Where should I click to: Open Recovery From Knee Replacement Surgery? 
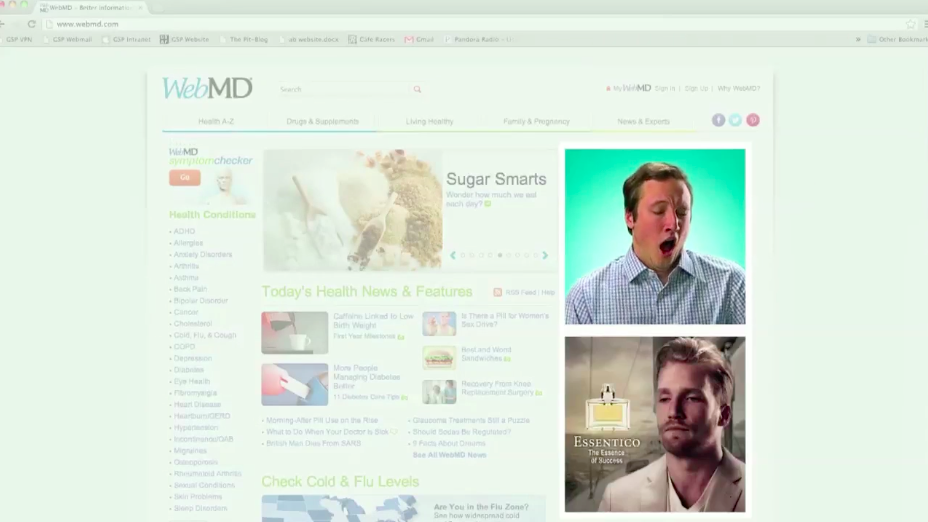[497, 388]
